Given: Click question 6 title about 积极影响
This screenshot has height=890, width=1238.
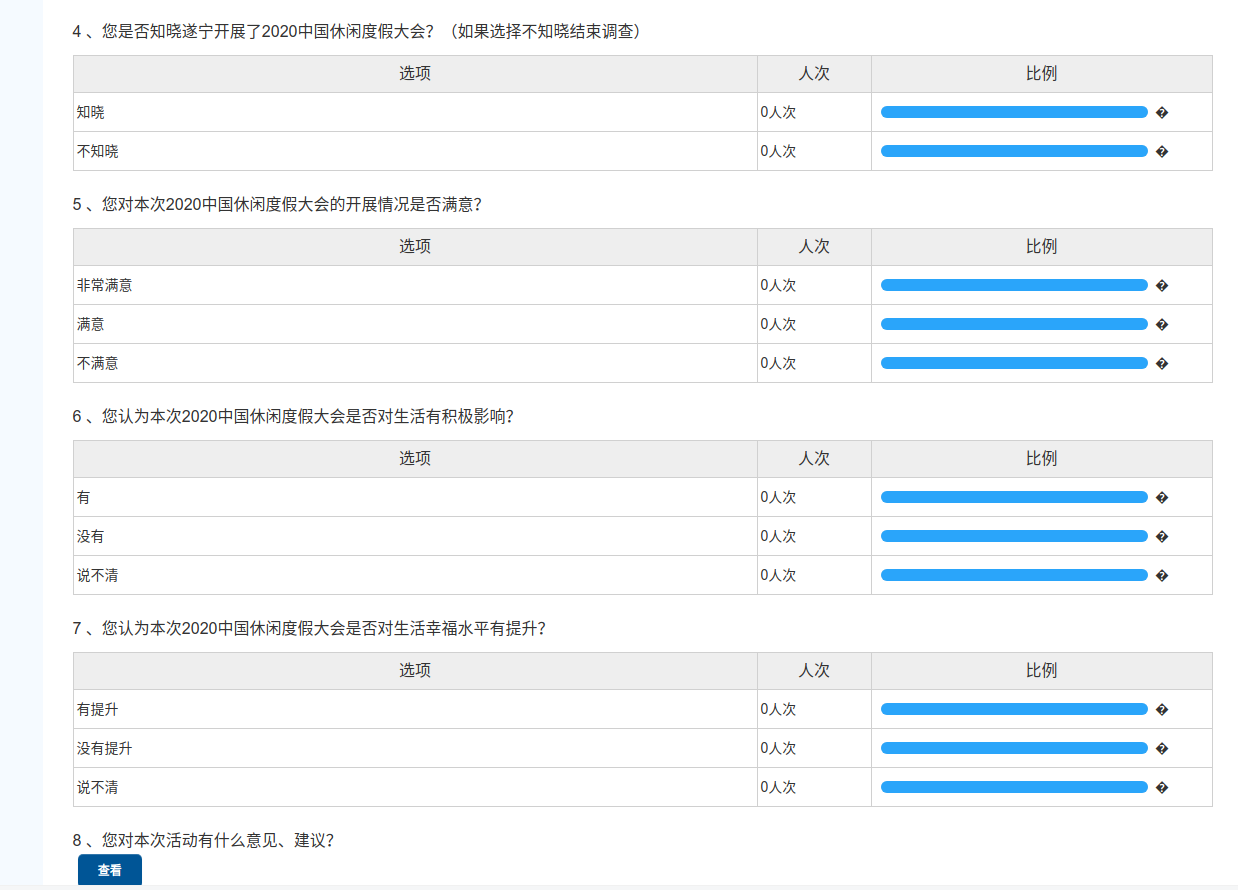Looking at the screenshot, I should pos(294,416).
